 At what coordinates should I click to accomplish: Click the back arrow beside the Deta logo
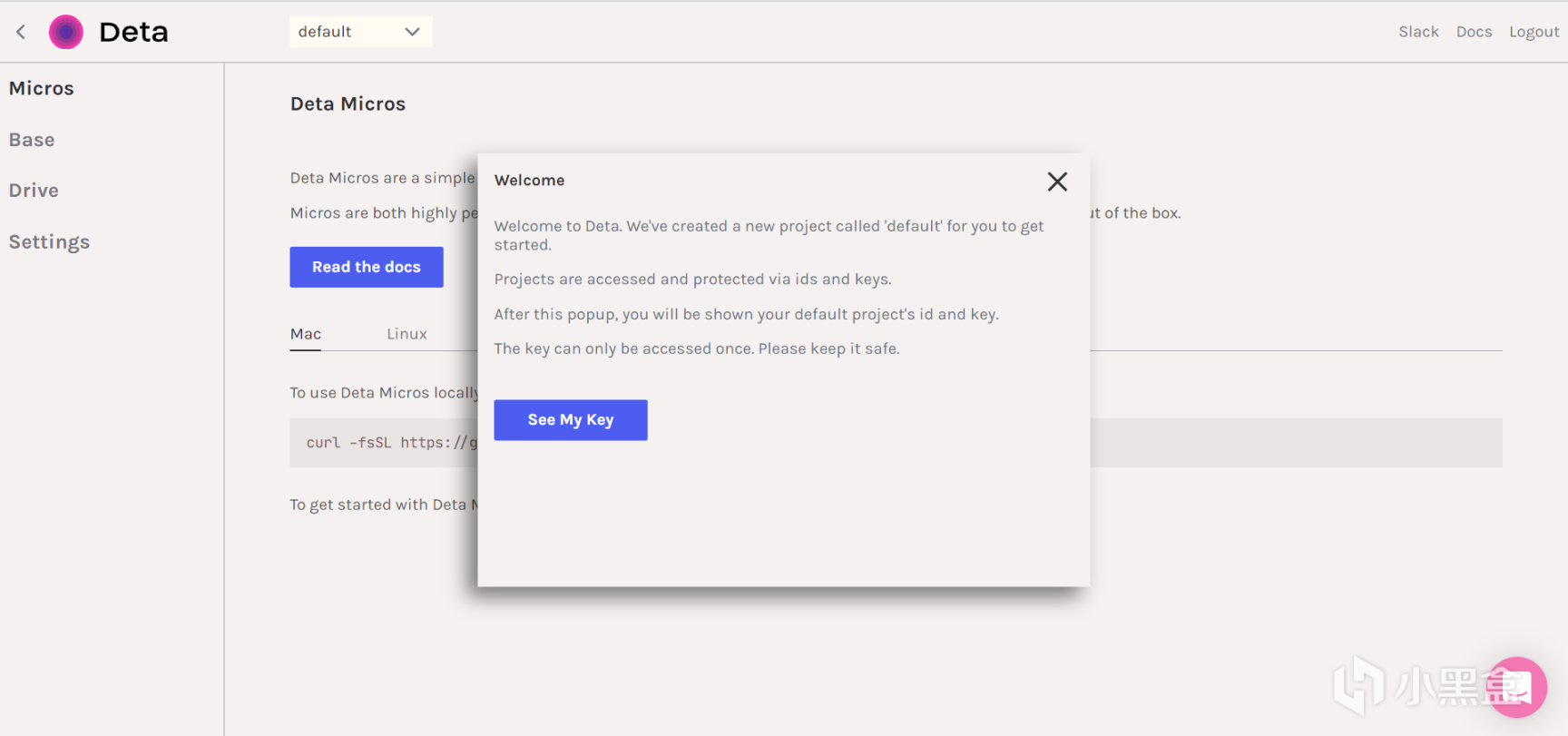21,32
